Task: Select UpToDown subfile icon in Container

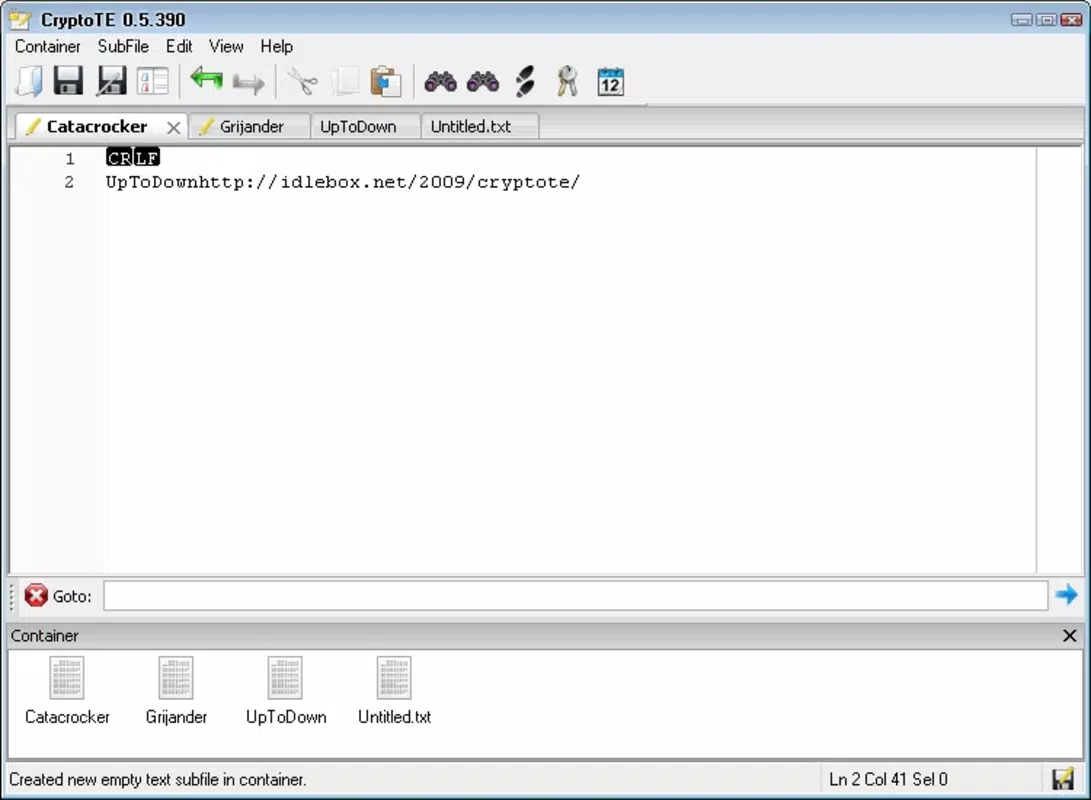Action: click(x=285, y=678)
